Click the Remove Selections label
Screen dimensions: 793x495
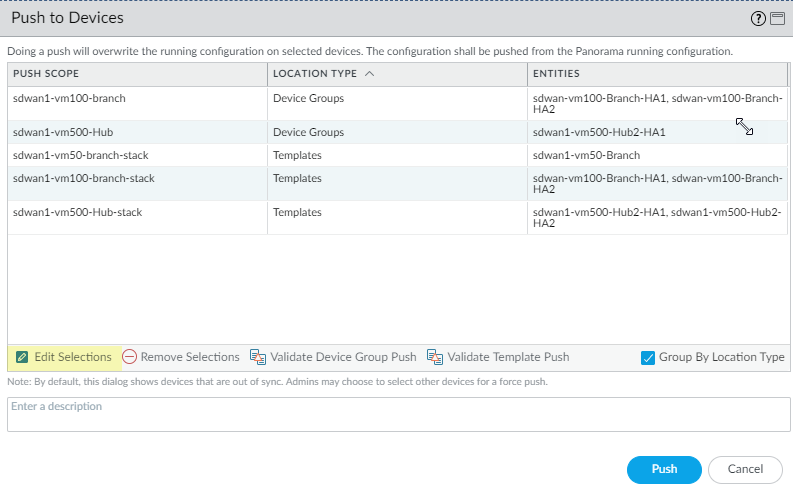[190, 357]
